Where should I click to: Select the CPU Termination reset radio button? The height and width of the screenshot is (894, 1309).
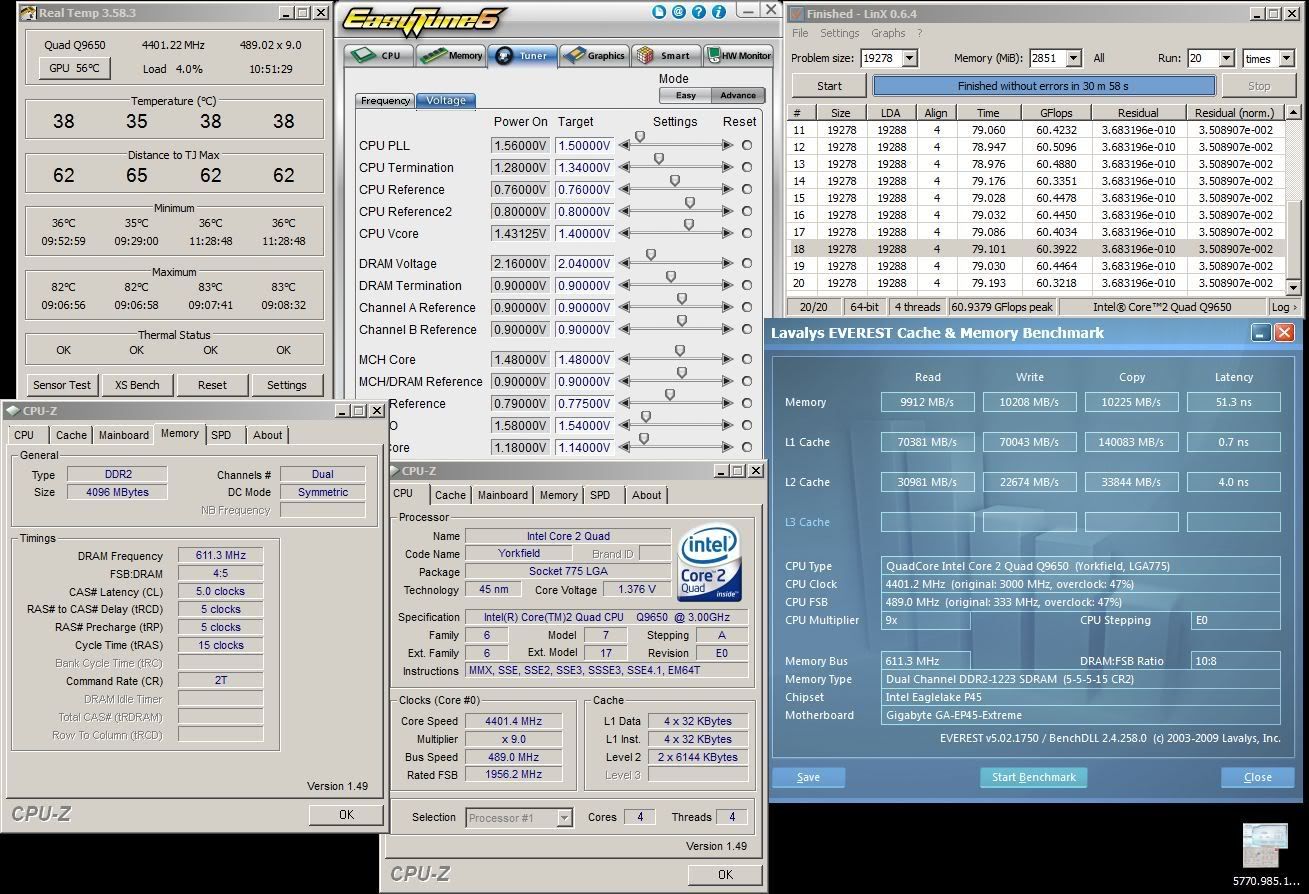[747, 168]
